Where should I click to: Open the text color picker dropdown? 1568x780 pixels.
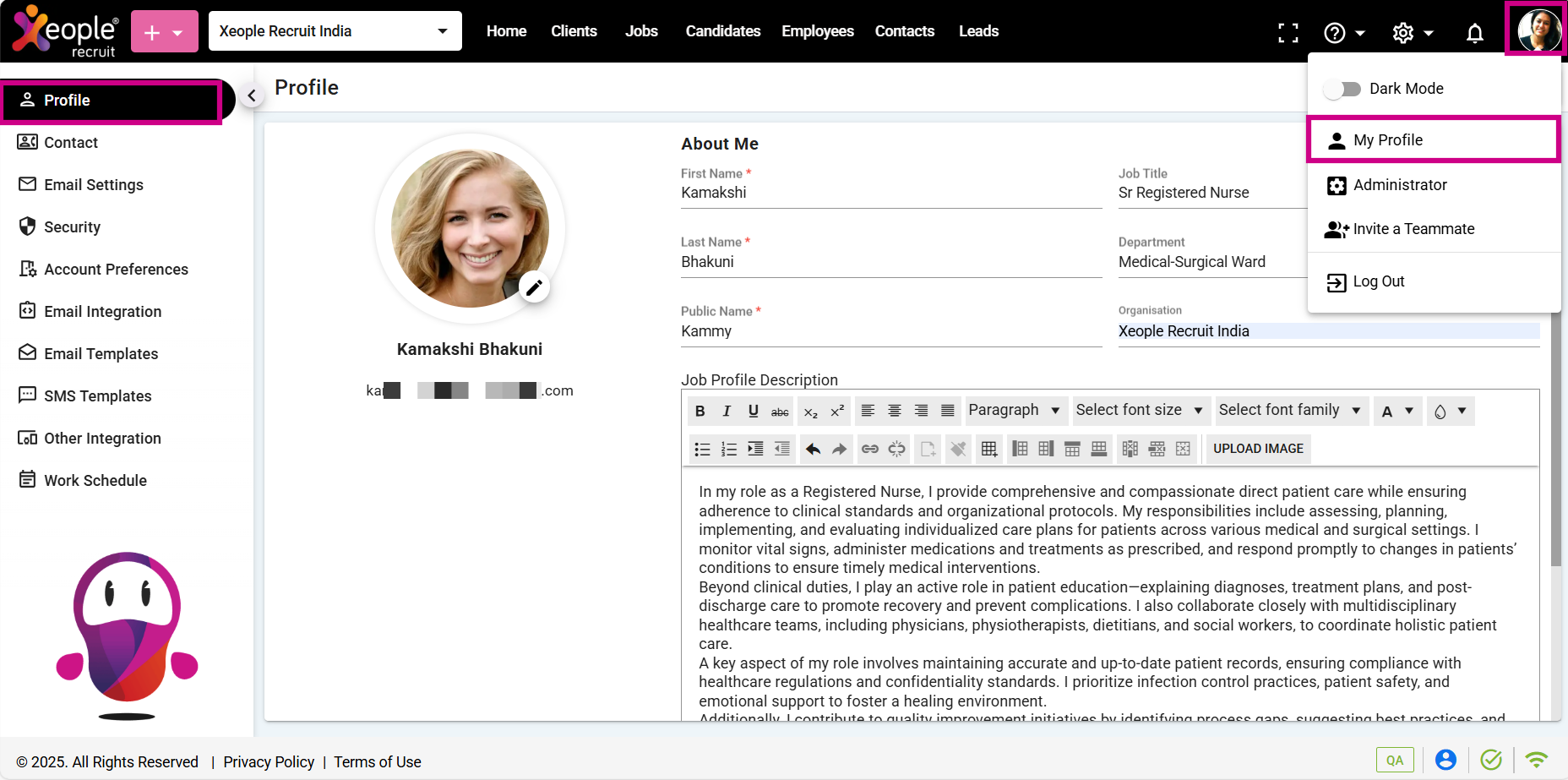point(1396,412)
